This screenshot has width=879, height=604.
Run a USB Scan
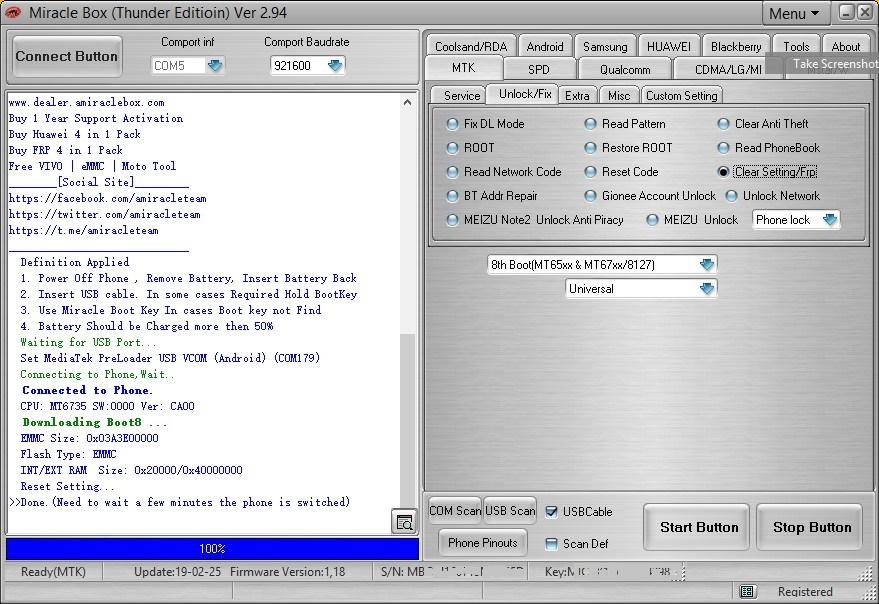pos(510,511)
